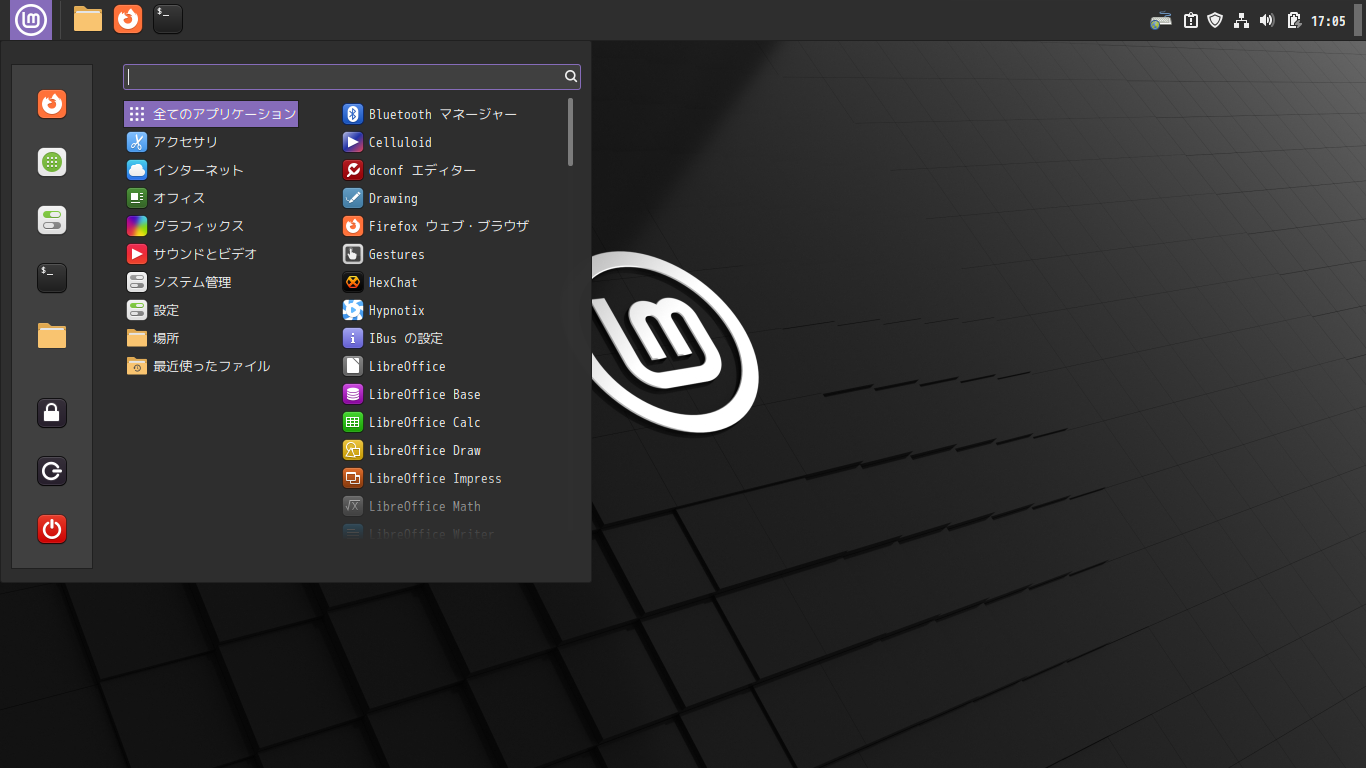The image size is (1366, 768).
Task: Open LibreOffice Math from the app list
Action: pyautogui.click(x=452, y=506)
